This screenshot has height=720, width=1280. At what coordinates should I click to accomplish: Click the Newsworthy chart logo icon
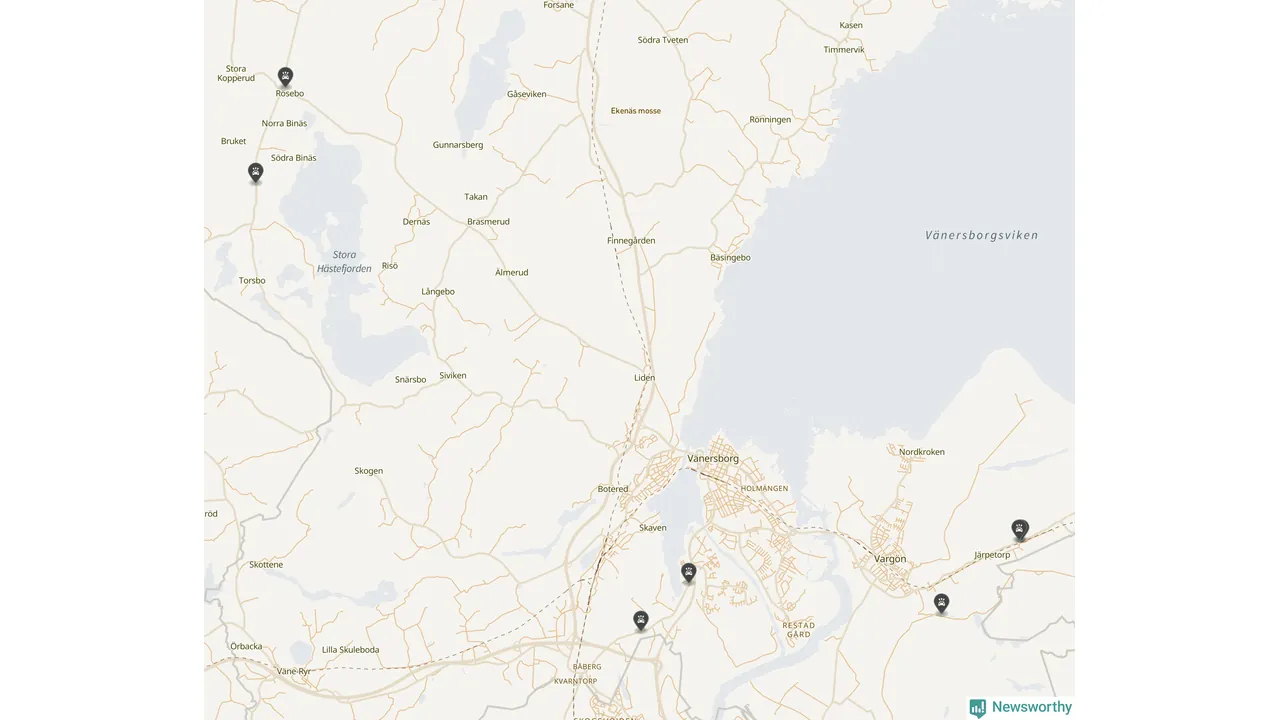point(978,708)
